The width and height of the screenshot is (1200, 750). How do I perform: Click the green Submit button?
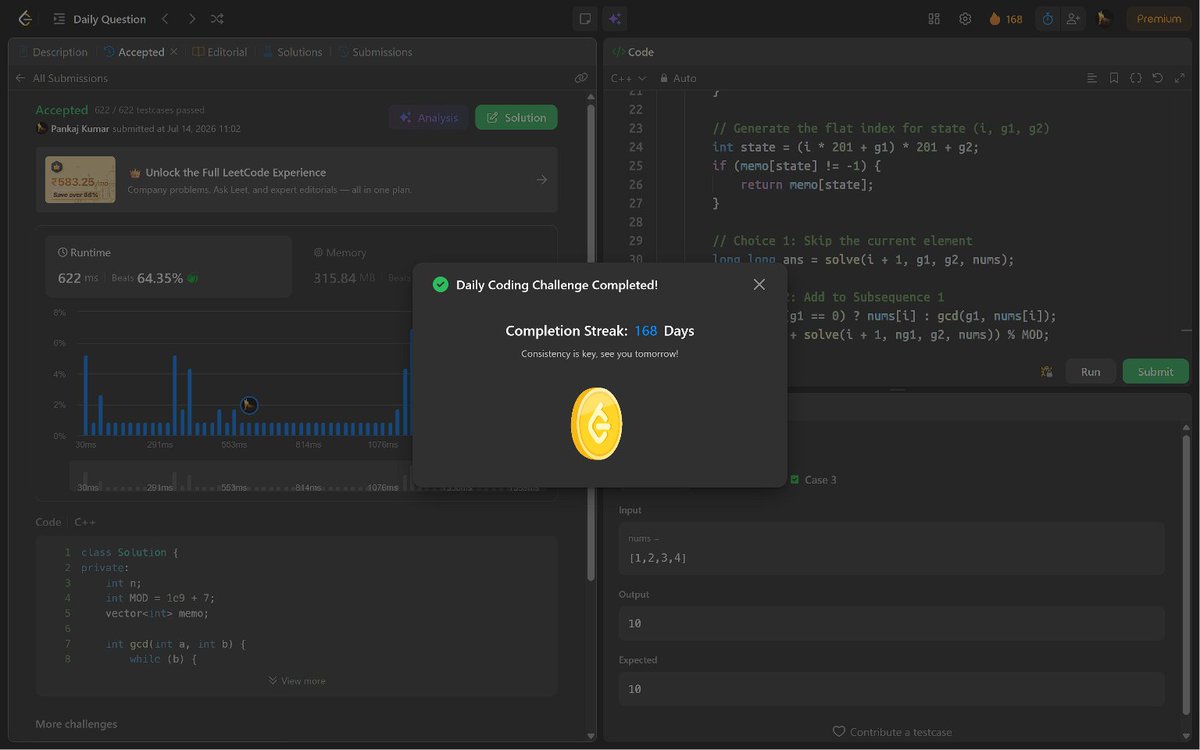[x=1155, y=371]
